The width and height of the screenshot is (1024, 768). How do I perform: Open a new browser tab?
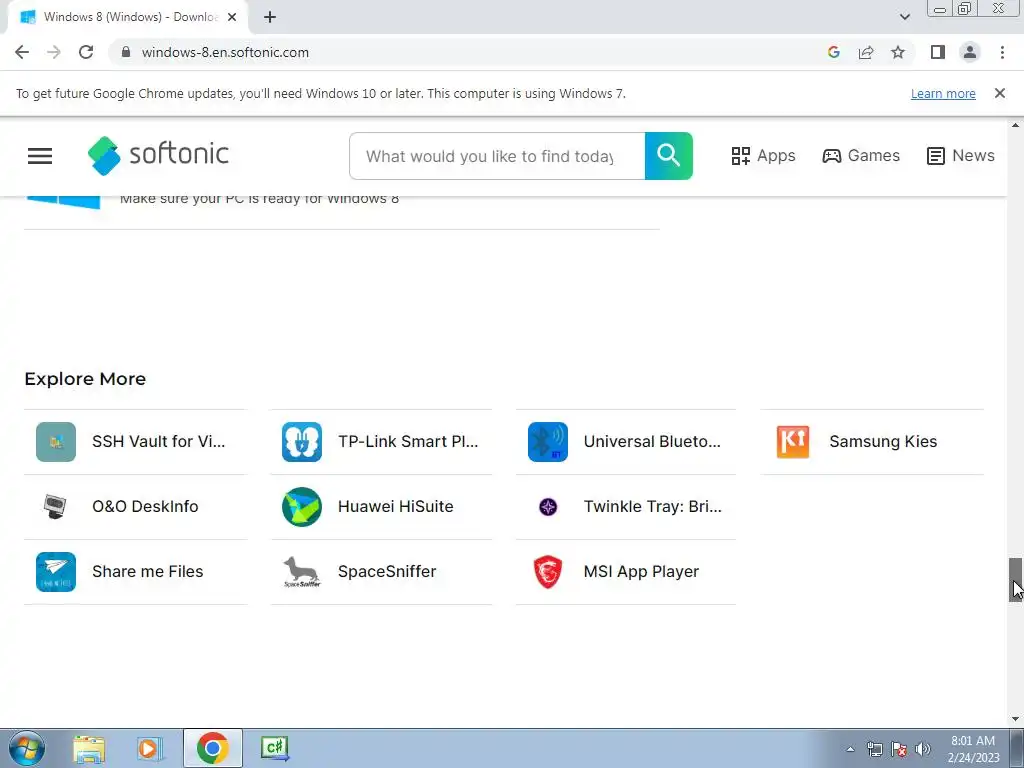pyautogui.click(x=270, y=17)
